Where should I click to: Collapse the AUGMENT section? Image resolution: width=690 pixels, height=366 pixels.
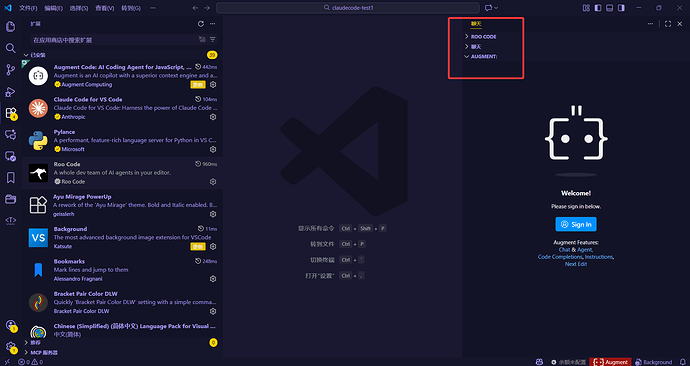click(x=481, y=57)
